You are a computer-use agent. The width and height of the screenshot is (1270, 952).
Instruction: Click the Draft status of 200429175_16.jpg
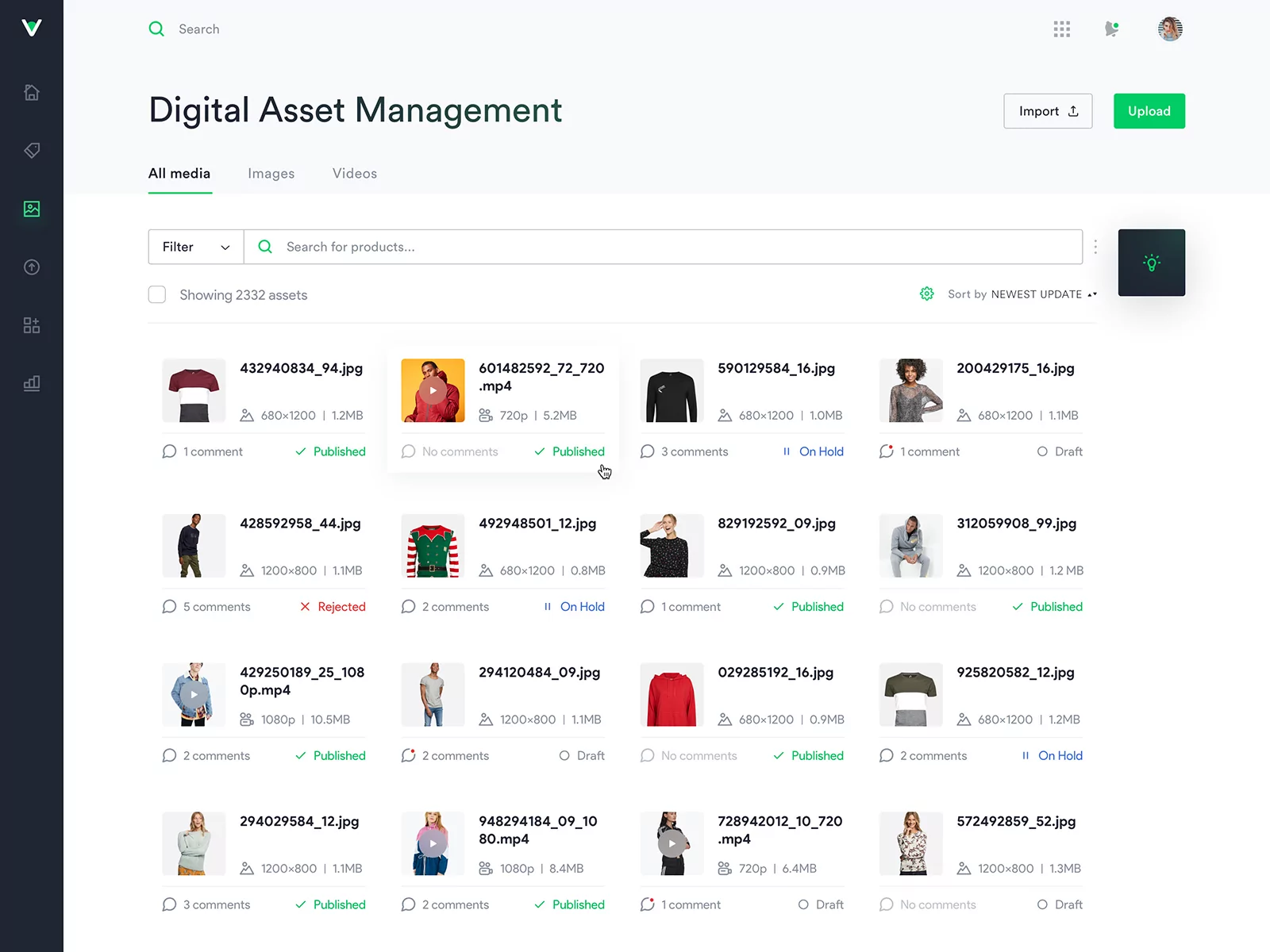(1060, 451)
